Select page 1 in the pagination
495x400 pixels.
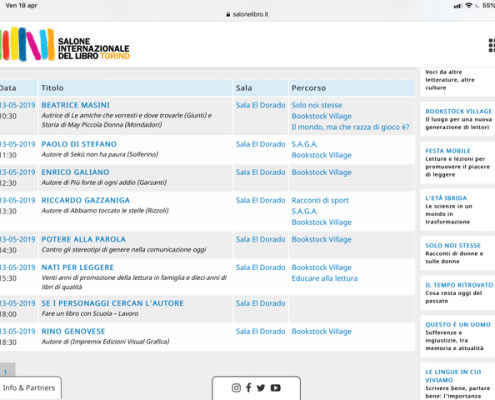tap(6, 372)
